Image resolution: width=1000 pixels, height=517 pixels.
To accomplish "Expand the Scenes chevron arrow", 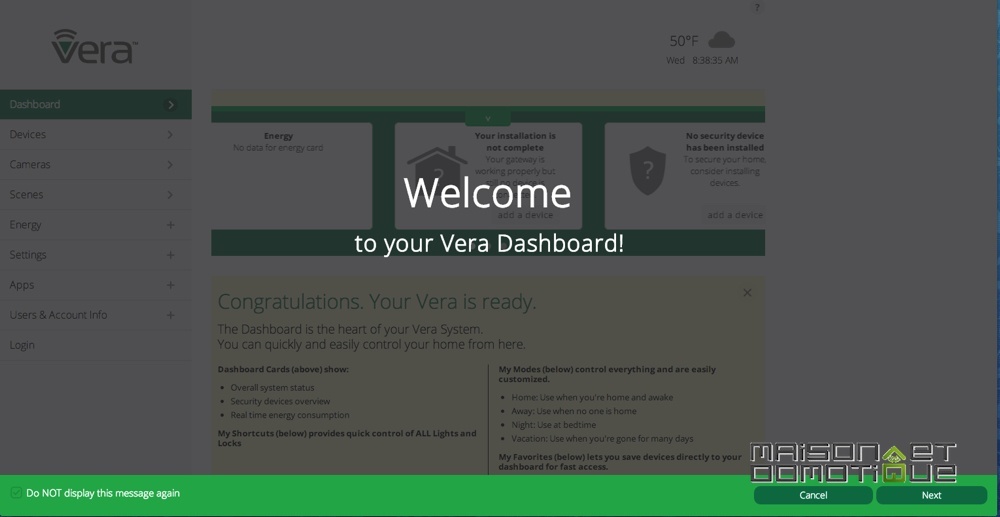I will tap(170, 194).
